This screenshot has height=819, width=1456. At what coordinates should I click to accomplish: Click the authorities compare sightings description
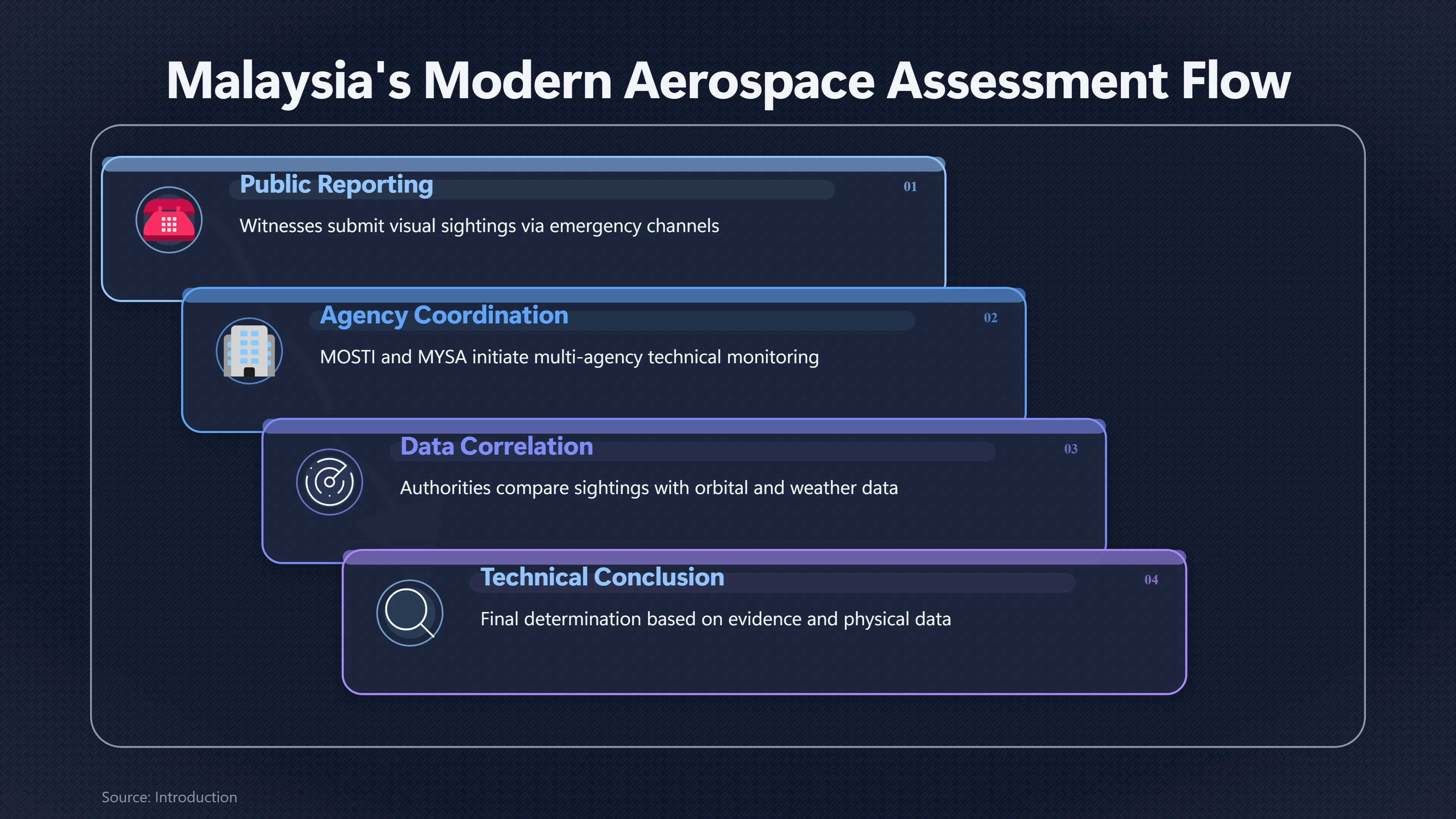pos(649,488)
